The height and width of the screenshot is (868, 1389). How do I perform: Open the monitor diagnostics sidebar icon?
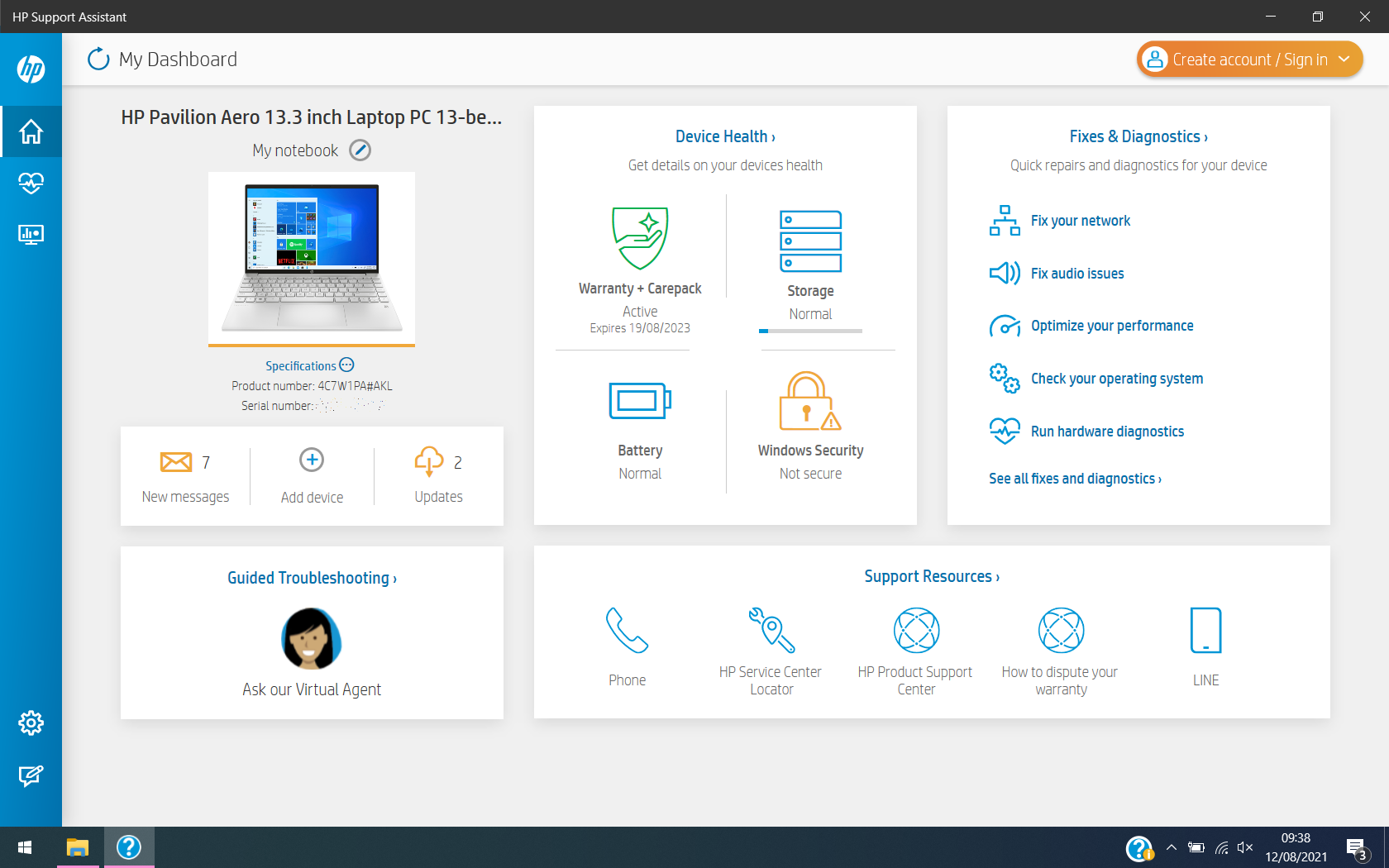point(31,235)
